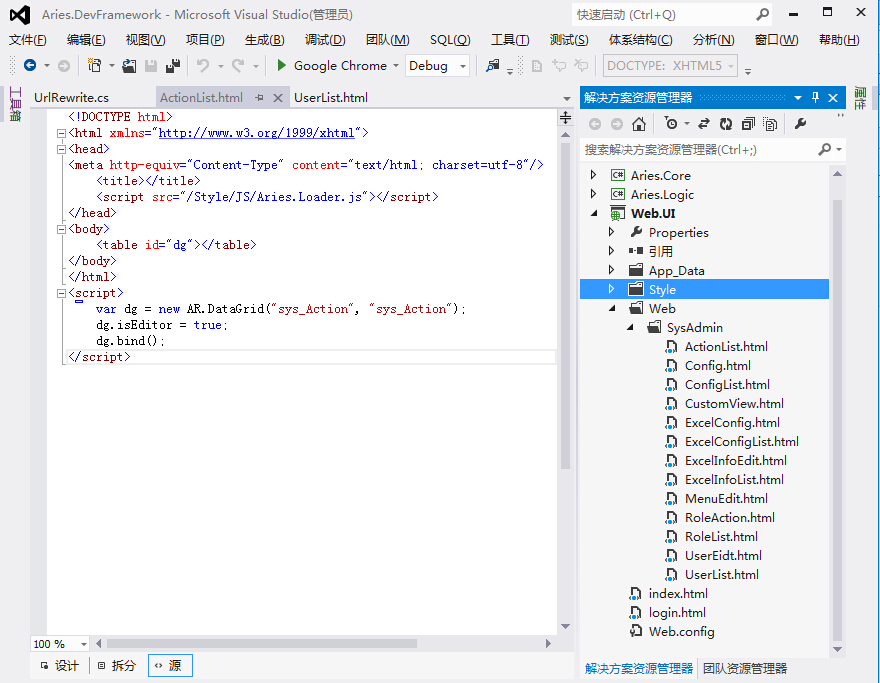Open the 编辑(E) menu
This screenshot has width=880, height=683.
click(x=86, y=40)
